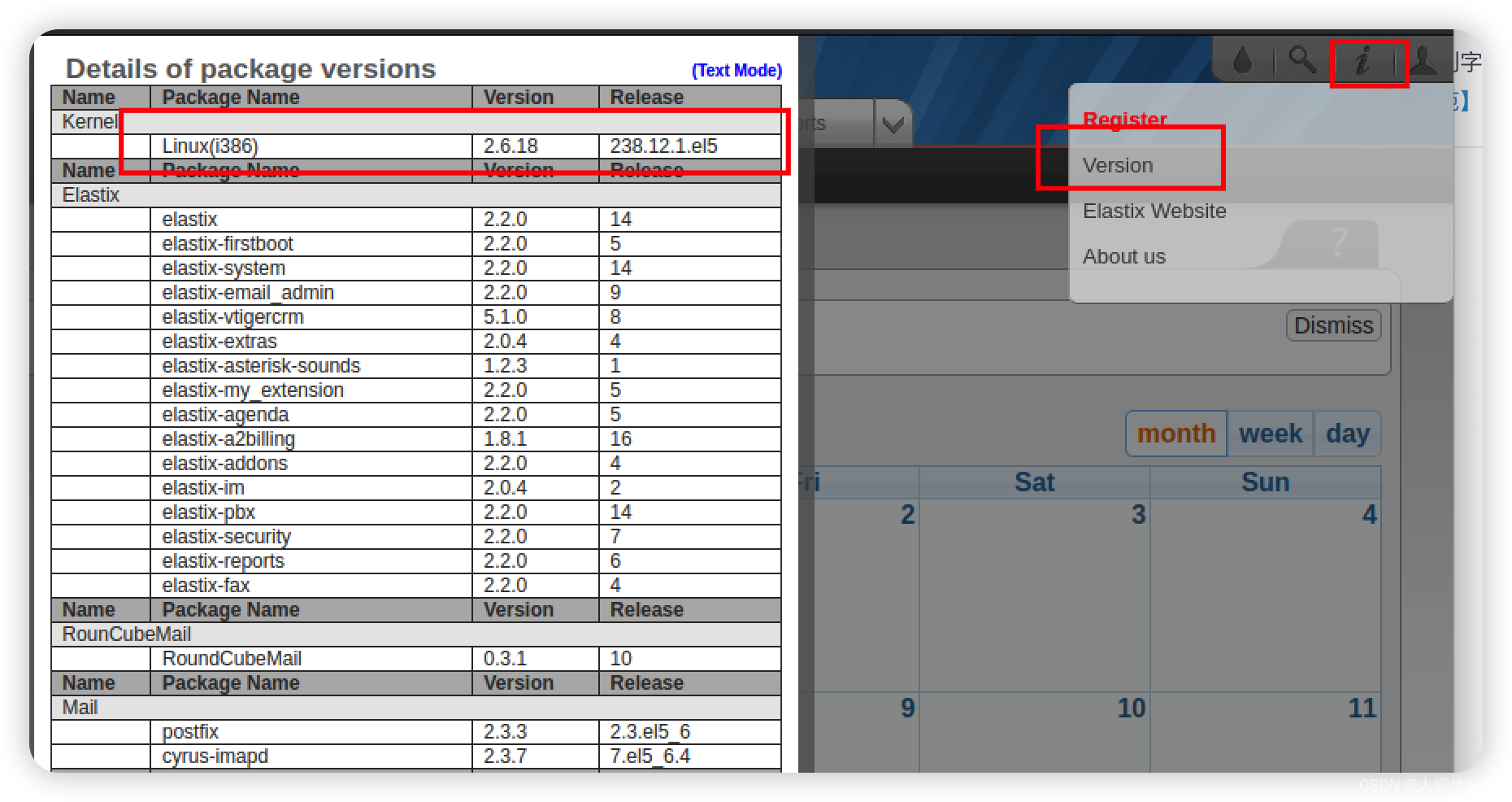Click the elastix-addons package name

click(x=224, y=464)
